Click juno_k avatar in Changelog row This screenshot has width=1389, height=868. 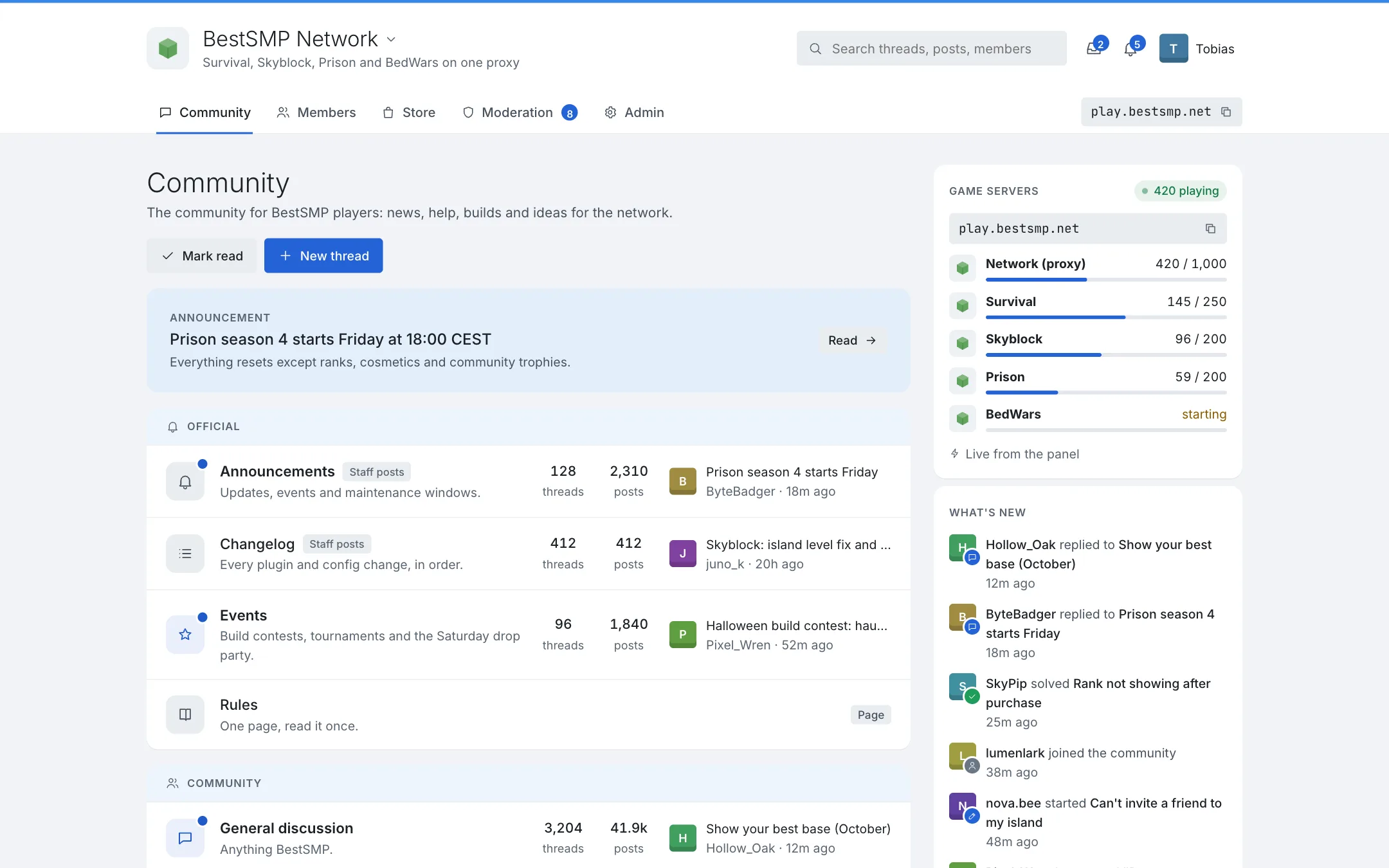(683, 554)
